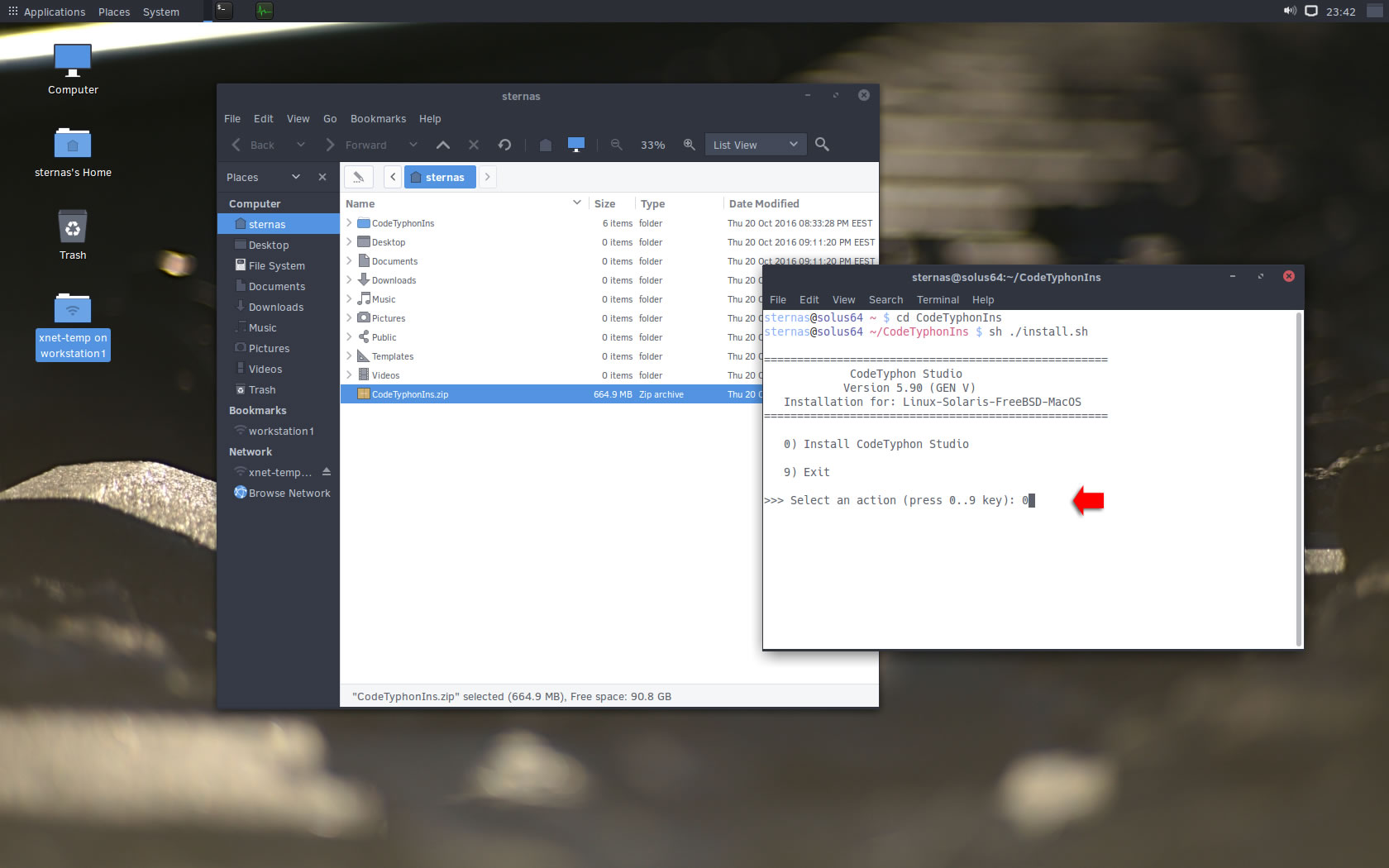
Task: Open workstation1 bookmark in sidebar
Action: [278, 431]
